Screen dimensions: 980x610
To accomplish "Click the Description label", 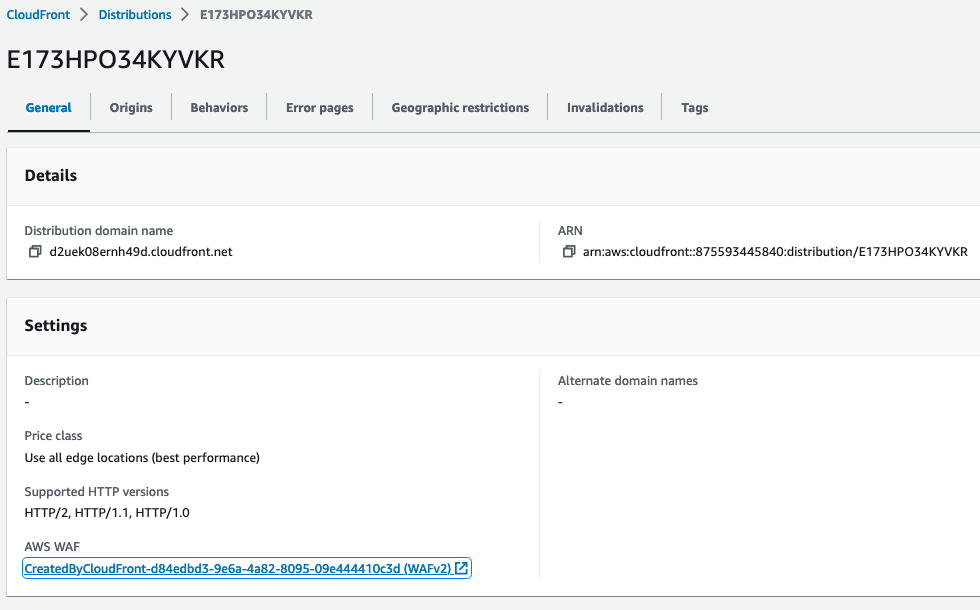I will 56,381.
